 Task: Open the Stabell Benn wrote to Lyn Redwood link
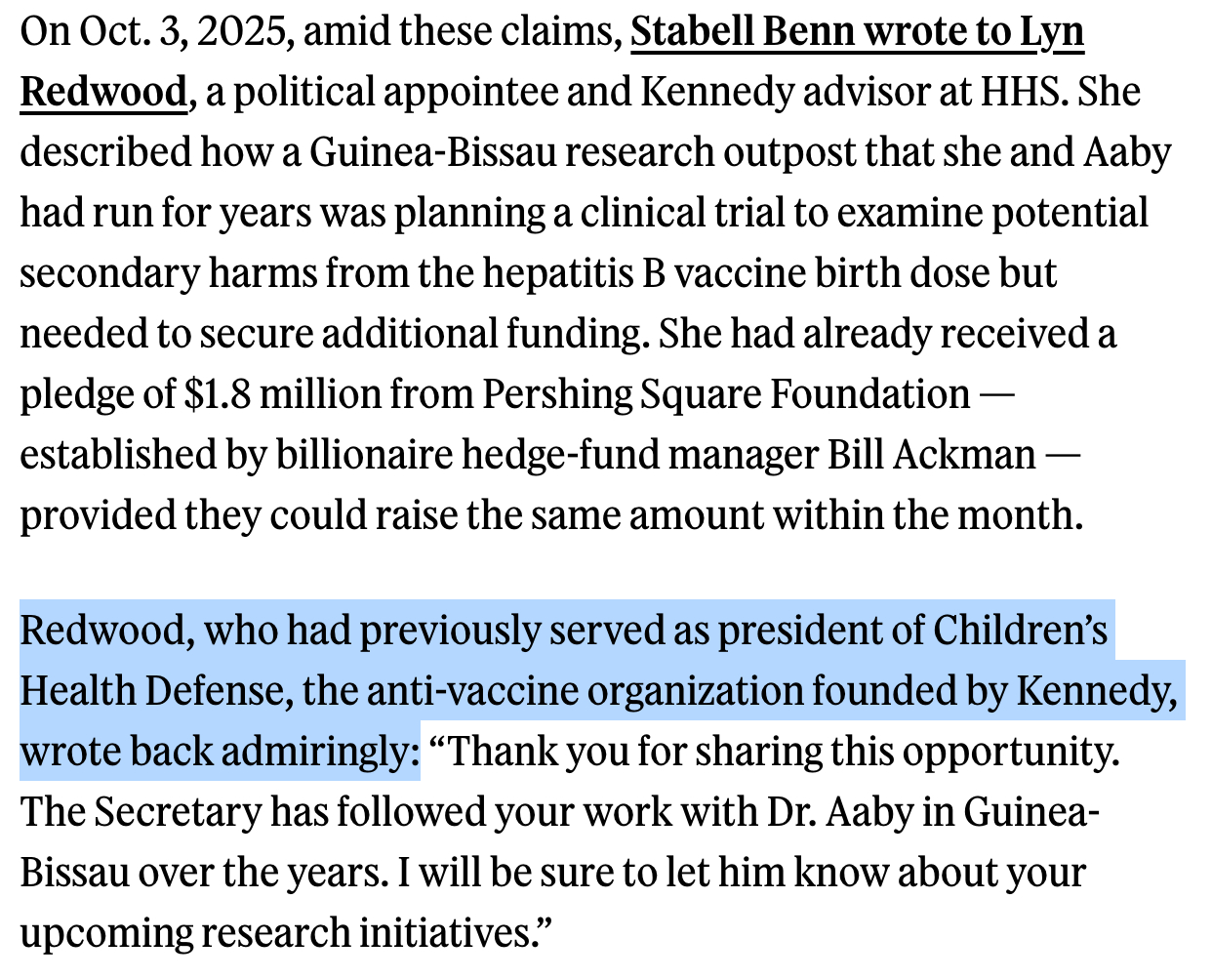(x=857, y=32)
